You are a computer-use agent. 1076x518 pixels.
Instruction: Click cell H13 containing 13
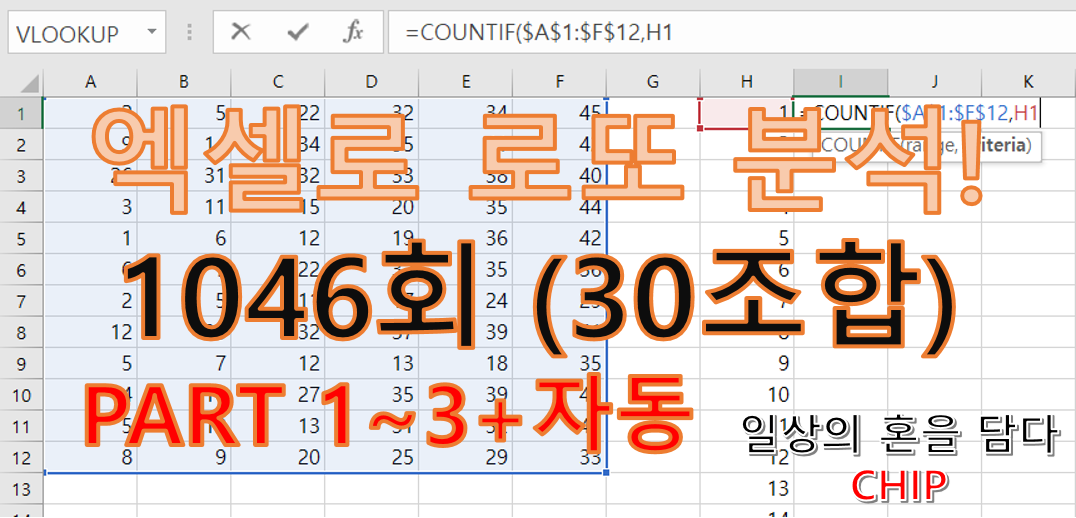click(747, 489)
